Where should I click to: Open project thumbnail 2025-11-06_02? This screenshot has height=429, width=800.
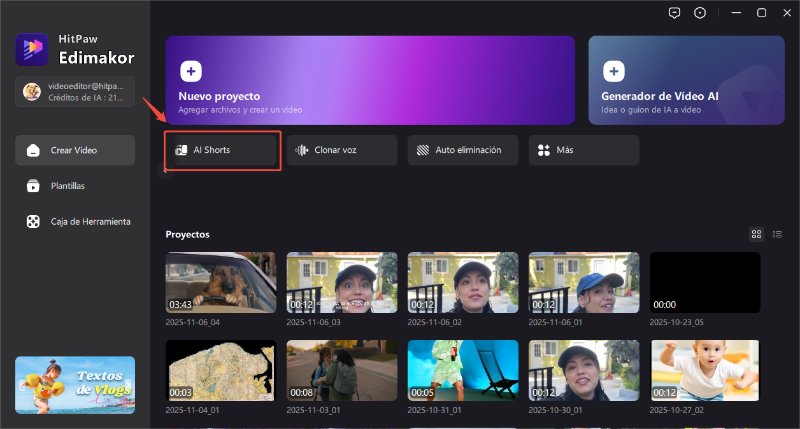[x=463, y=282]
